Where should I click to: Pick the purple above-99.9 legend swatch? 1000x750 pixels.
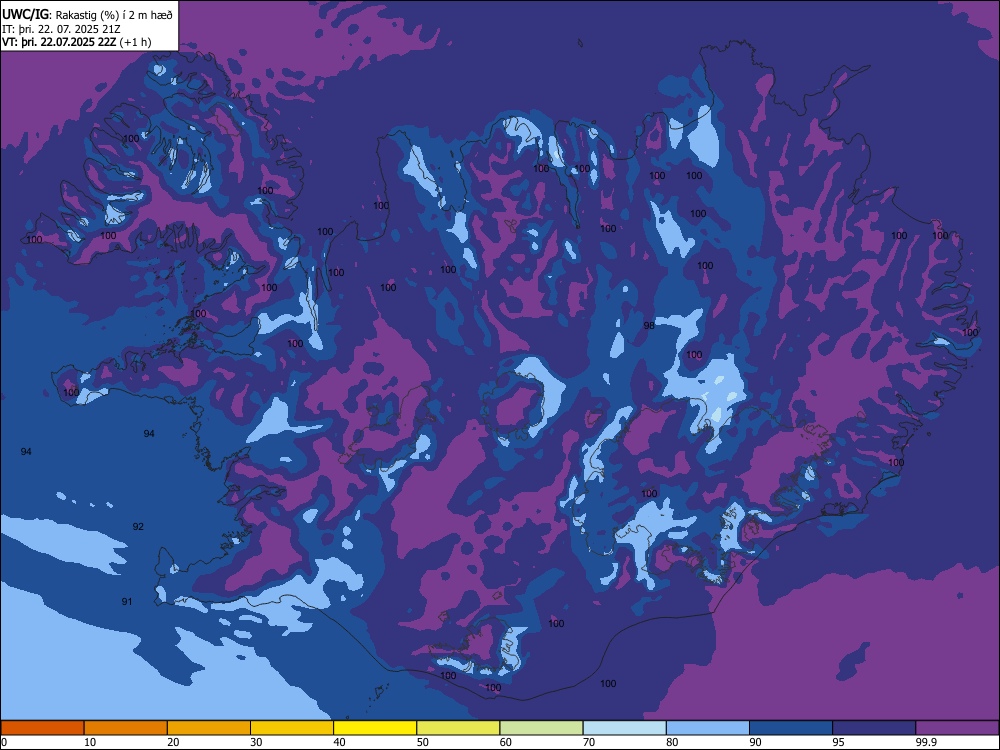pyautogui.click(x=957, y=728)
